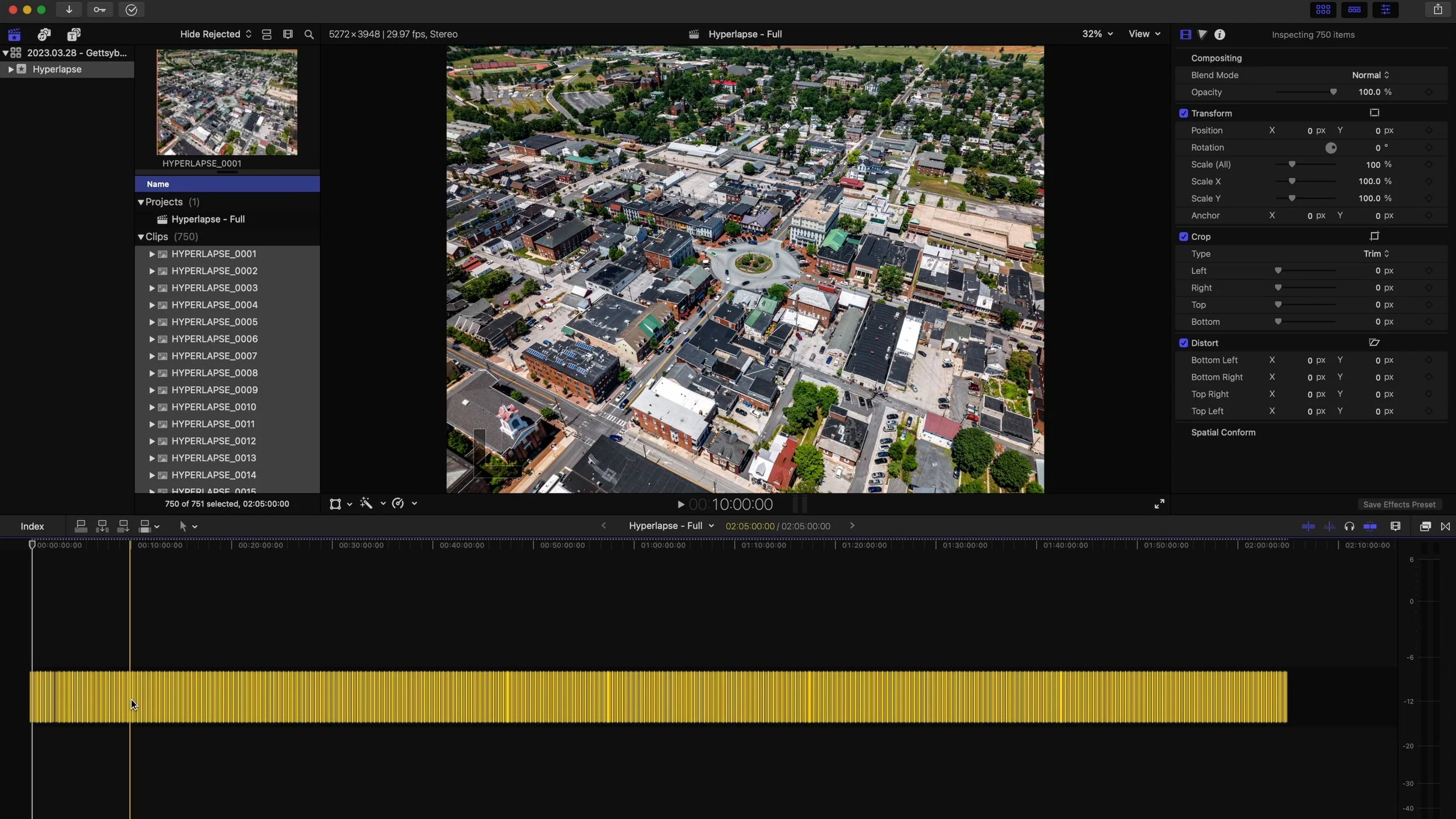This screenshot has width=1456, height=819.
Task: Uncheck the Crop checkbox
Action: pos(1183,236)
